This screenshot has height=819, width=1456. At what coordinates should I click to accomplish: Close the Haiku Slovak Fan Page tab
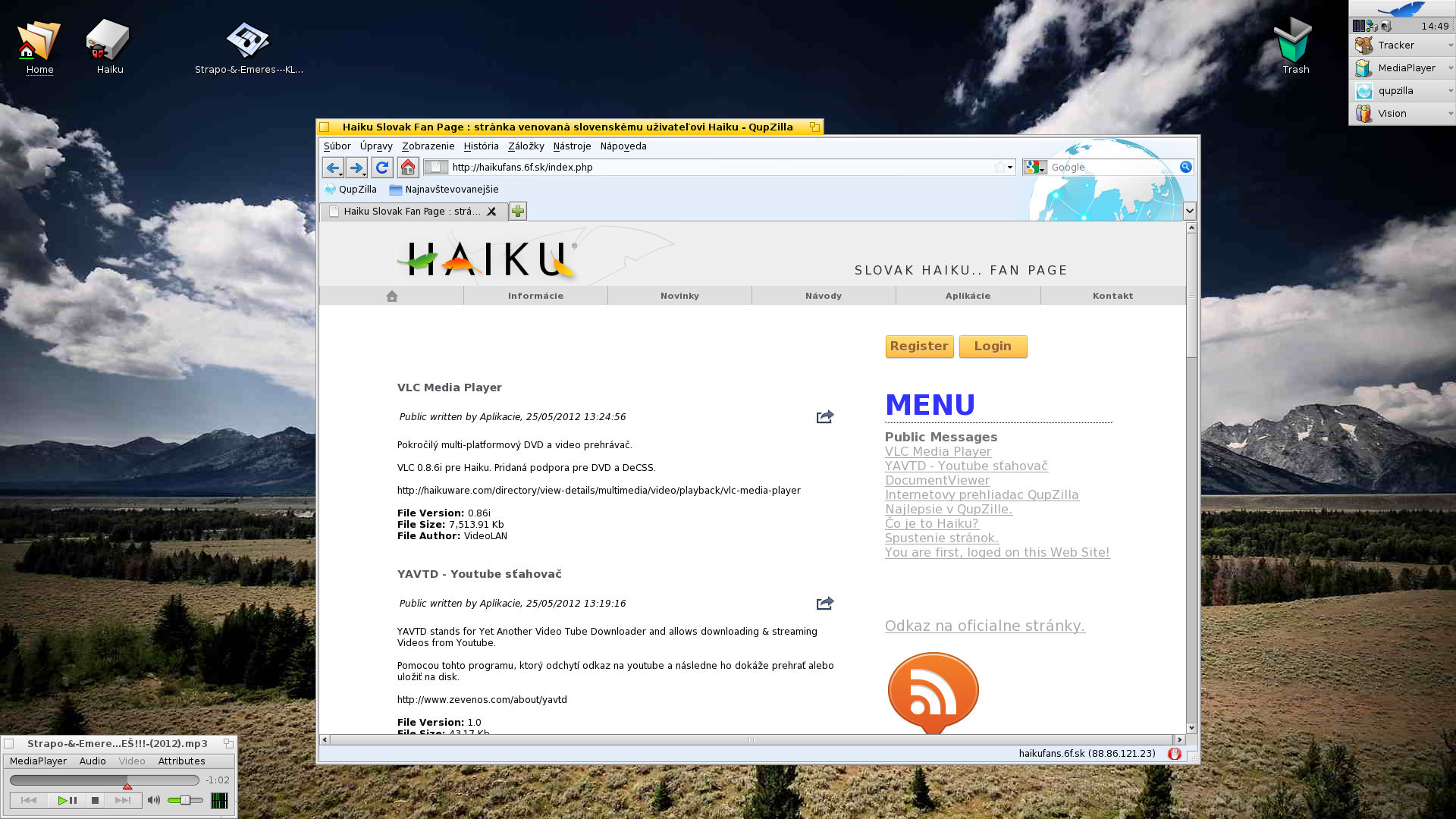click(491, 212)
